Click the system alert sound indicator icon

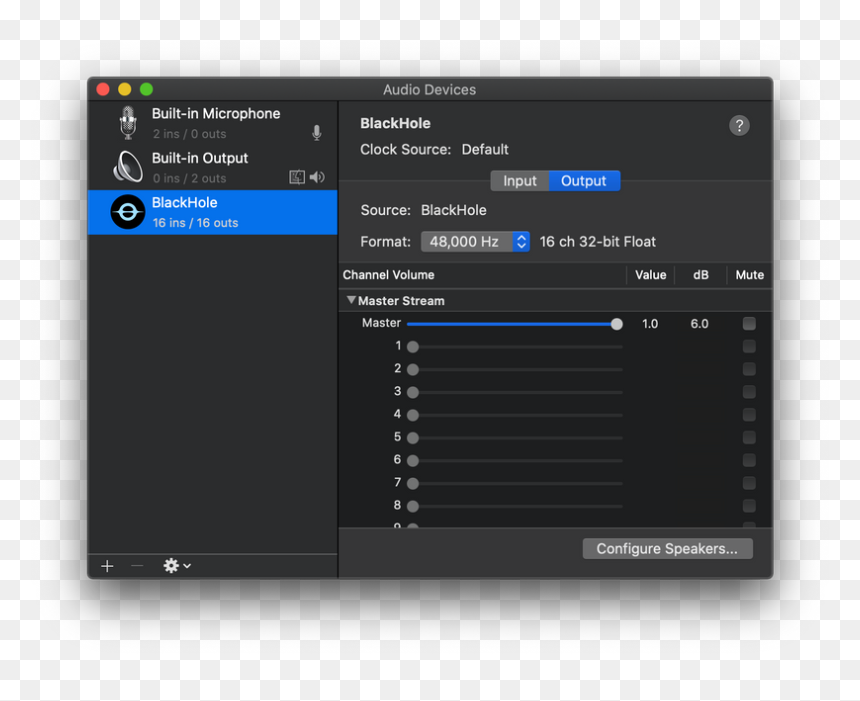[x=297, y=177]
